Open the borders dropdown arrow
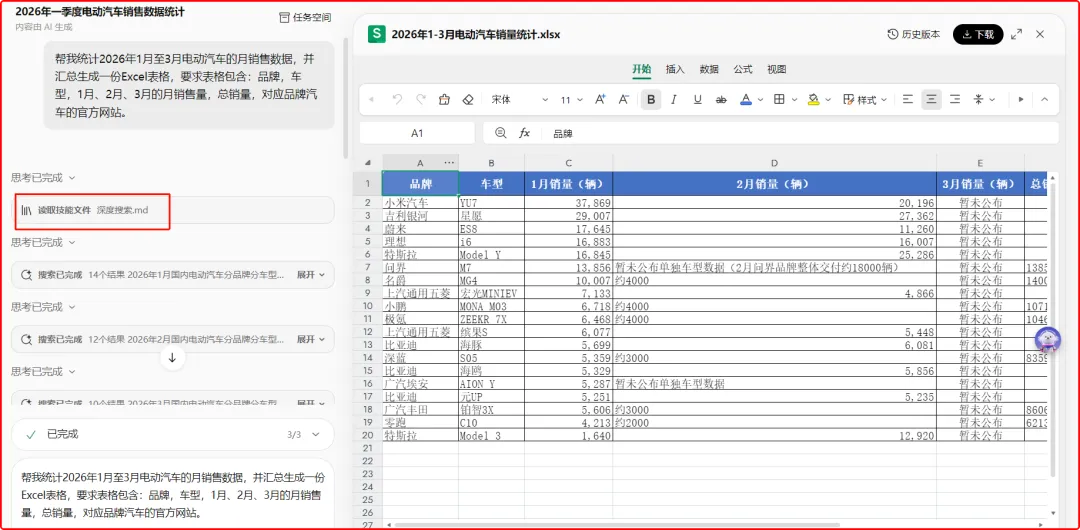 coord(795,100)
